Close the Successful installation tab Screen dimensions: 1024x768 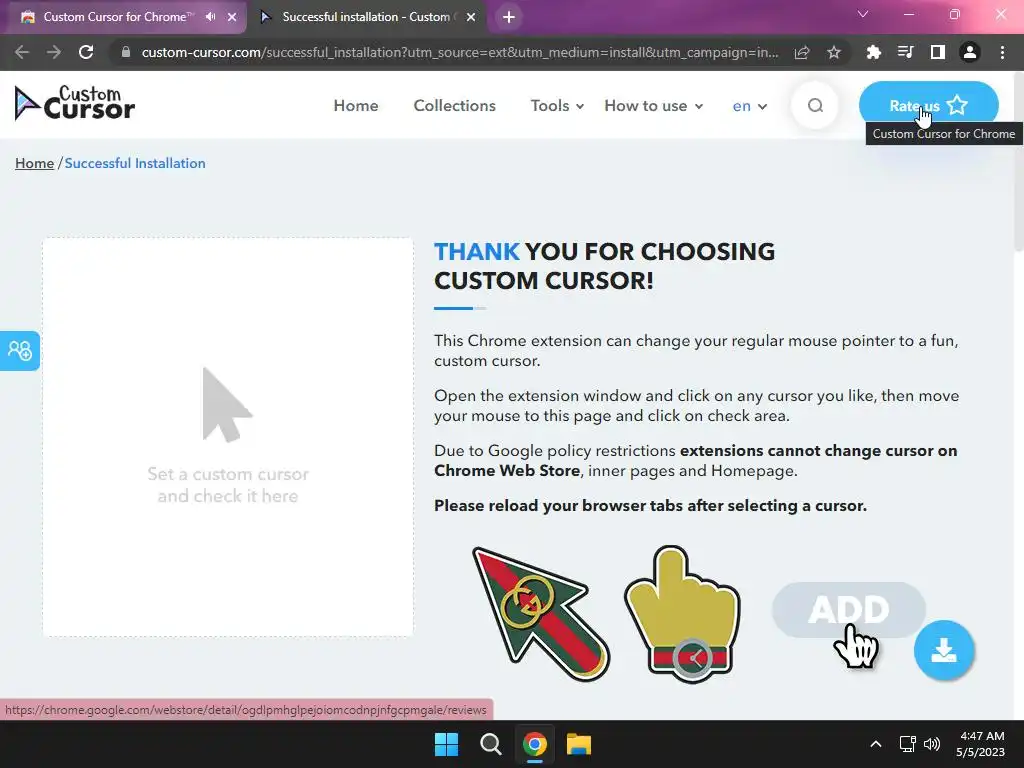coord(471,18)
